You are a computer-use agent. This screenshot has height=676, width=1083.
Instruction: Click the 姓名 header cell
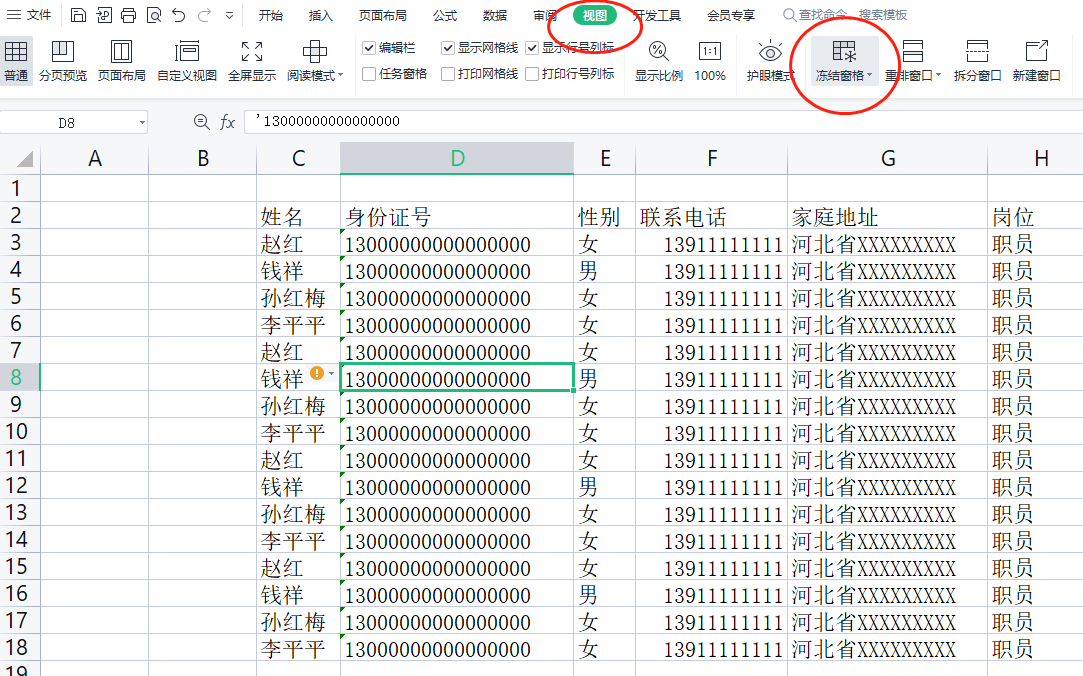tap(298, 216)
